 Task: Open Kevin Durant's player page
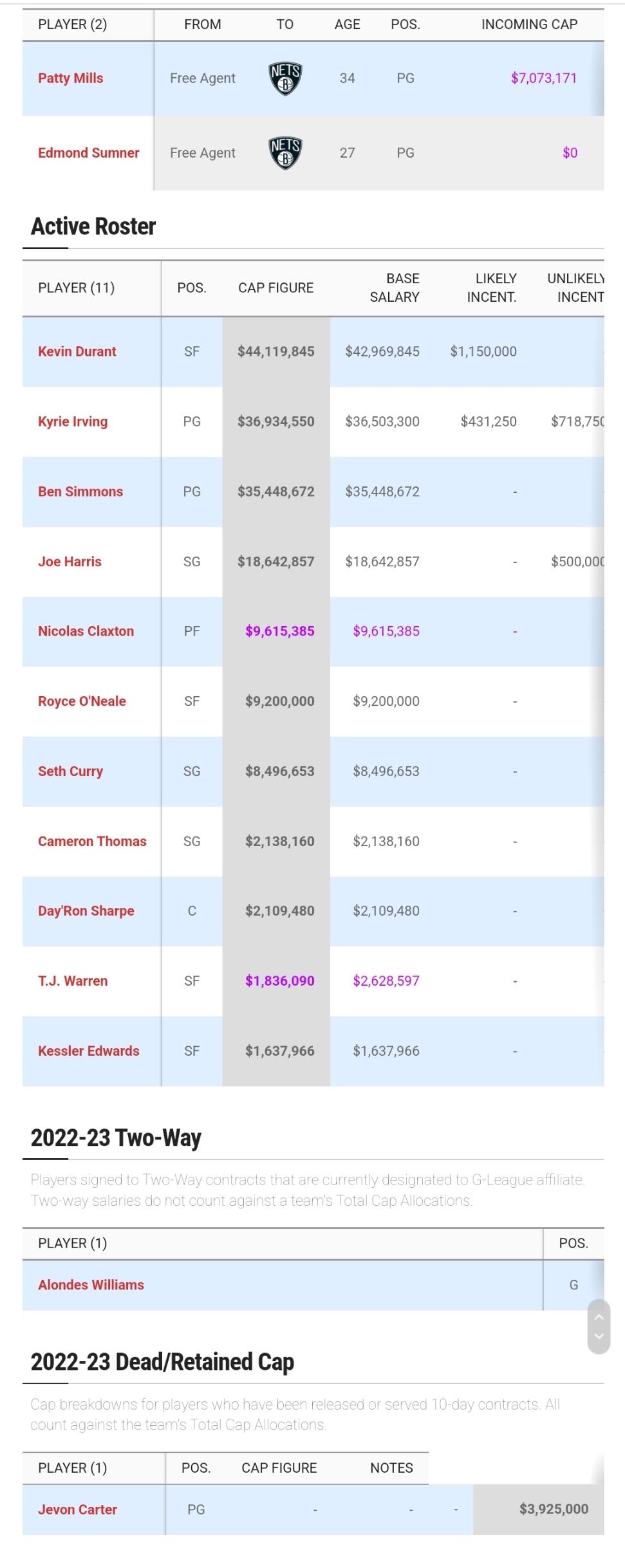(77, 351)
